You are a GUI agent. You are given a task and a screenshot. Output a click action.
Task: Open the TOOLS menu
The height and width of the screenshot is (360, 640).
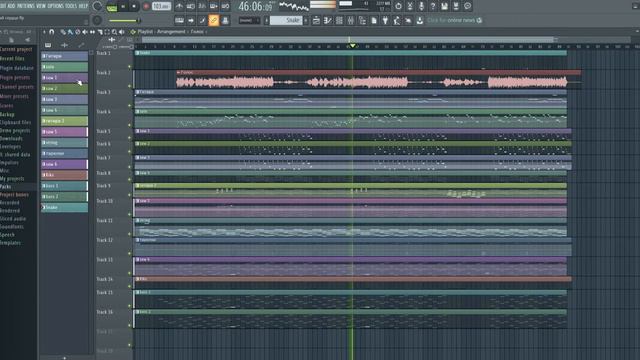click(71, 6)
